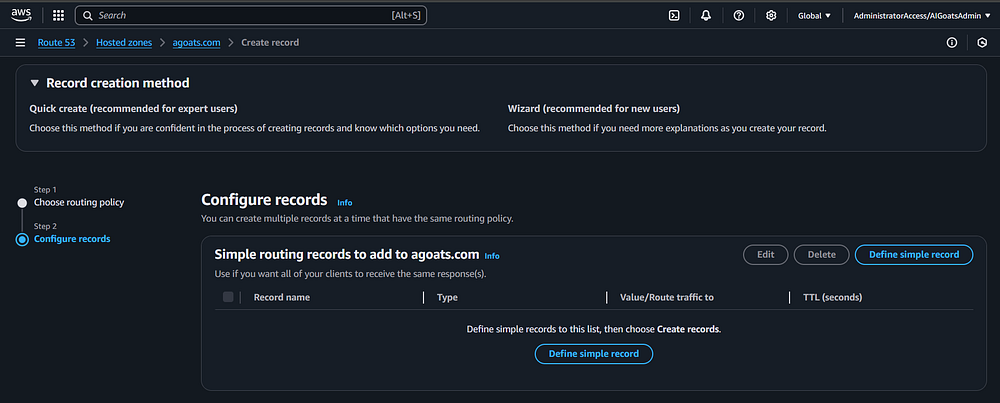
Task: Select Step 1 Choose routing policy
Action: (79, 202)
